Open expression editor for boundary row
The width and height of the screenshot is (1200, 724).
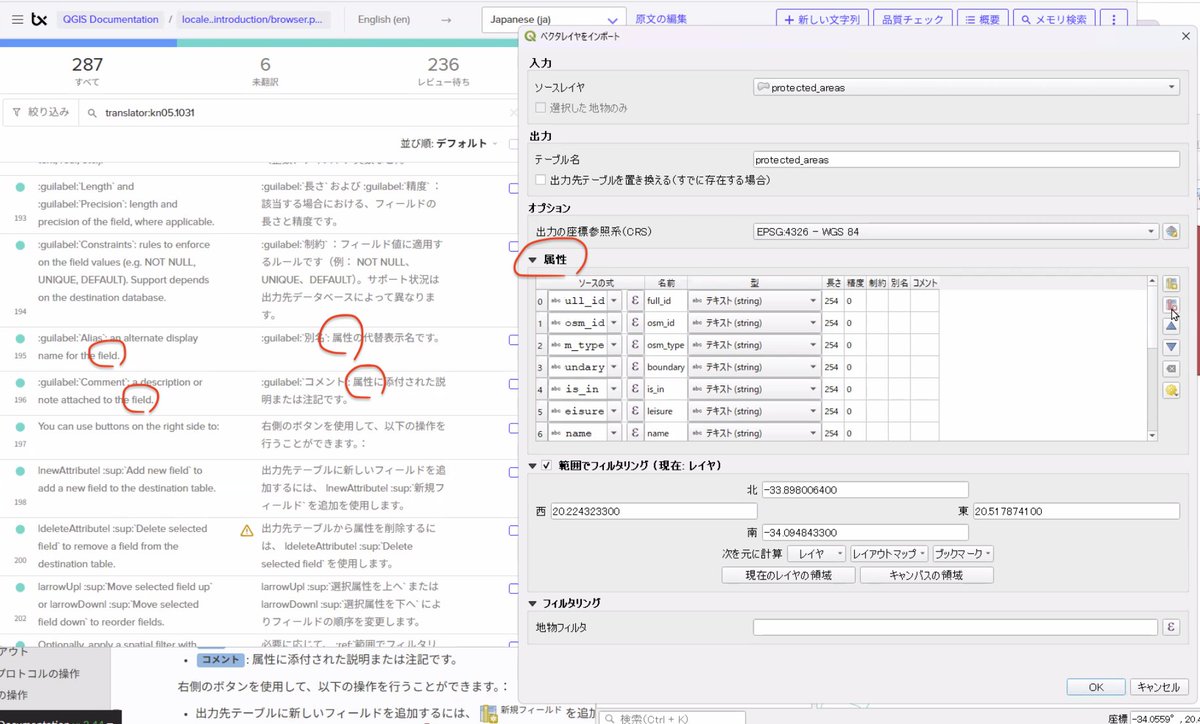tap(634, 367)
